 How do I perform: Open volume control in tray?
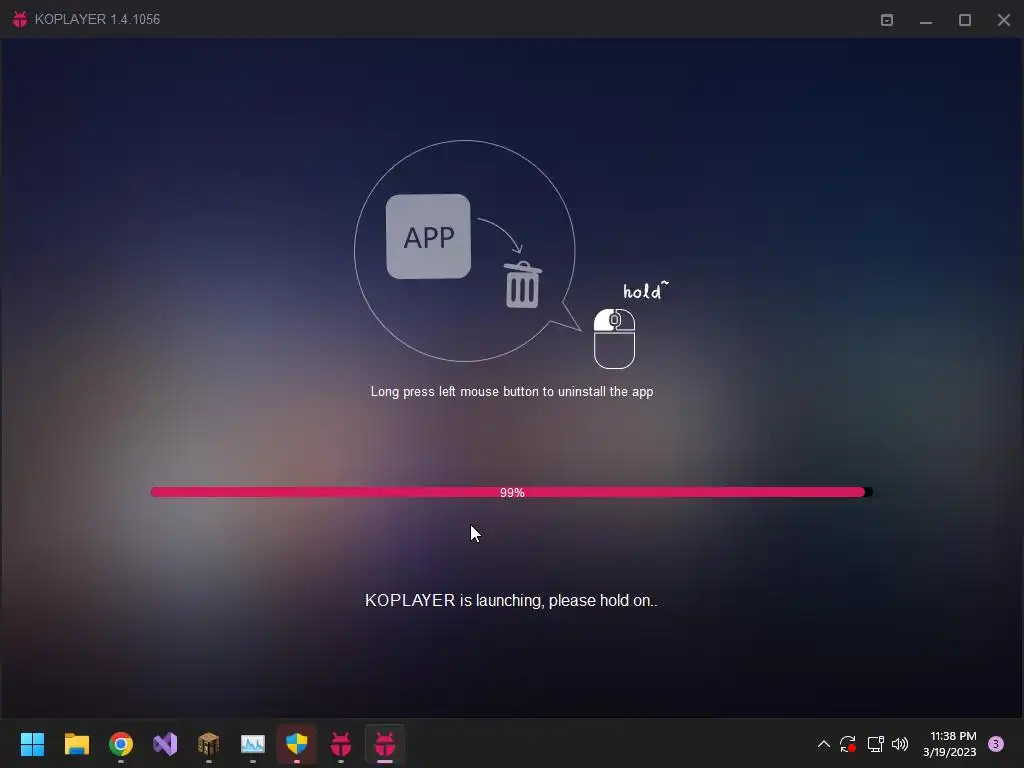click(x=900, y=744)
